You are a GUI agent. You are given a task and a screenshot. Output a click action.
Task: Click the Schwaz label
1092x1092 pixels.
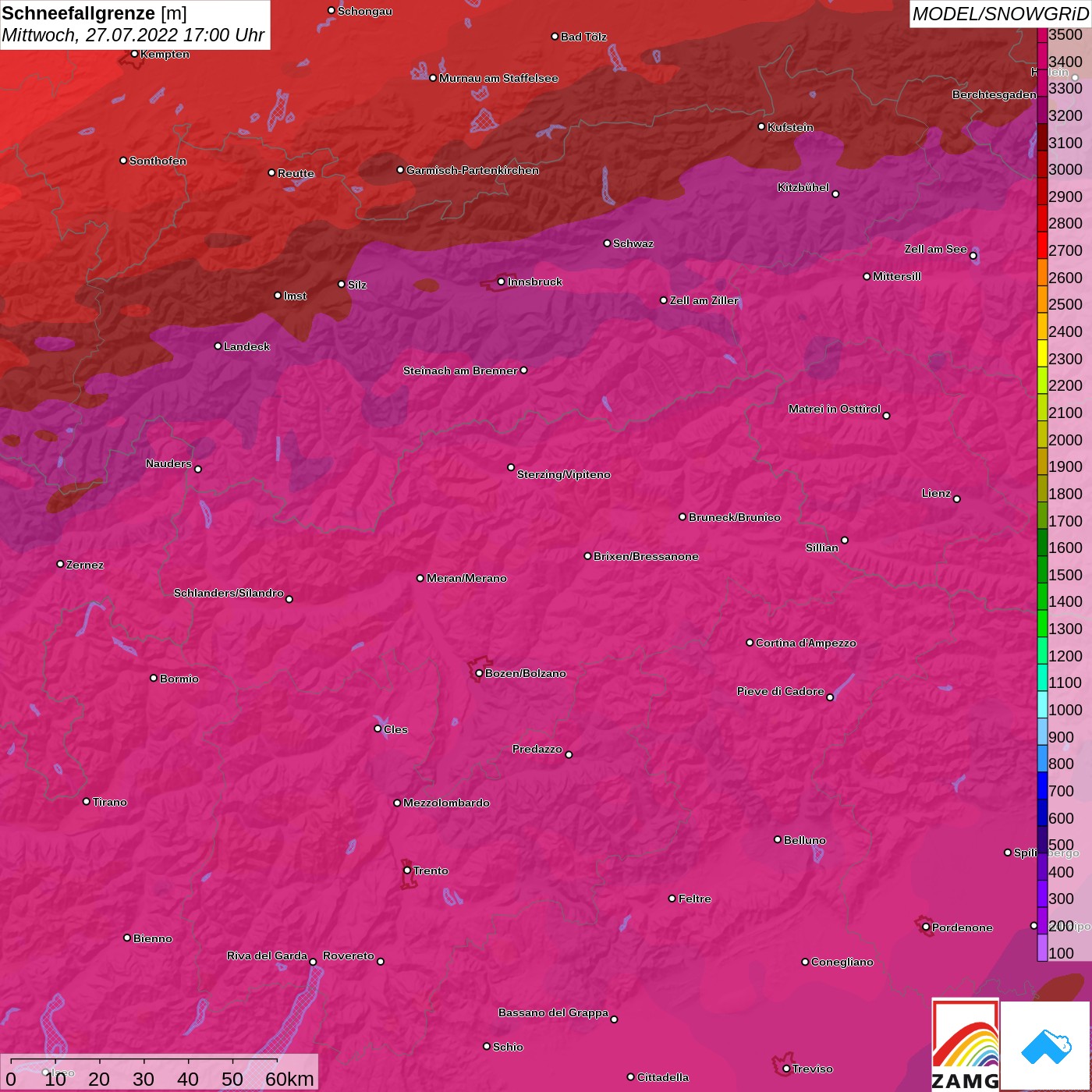[x=633, y=243]
